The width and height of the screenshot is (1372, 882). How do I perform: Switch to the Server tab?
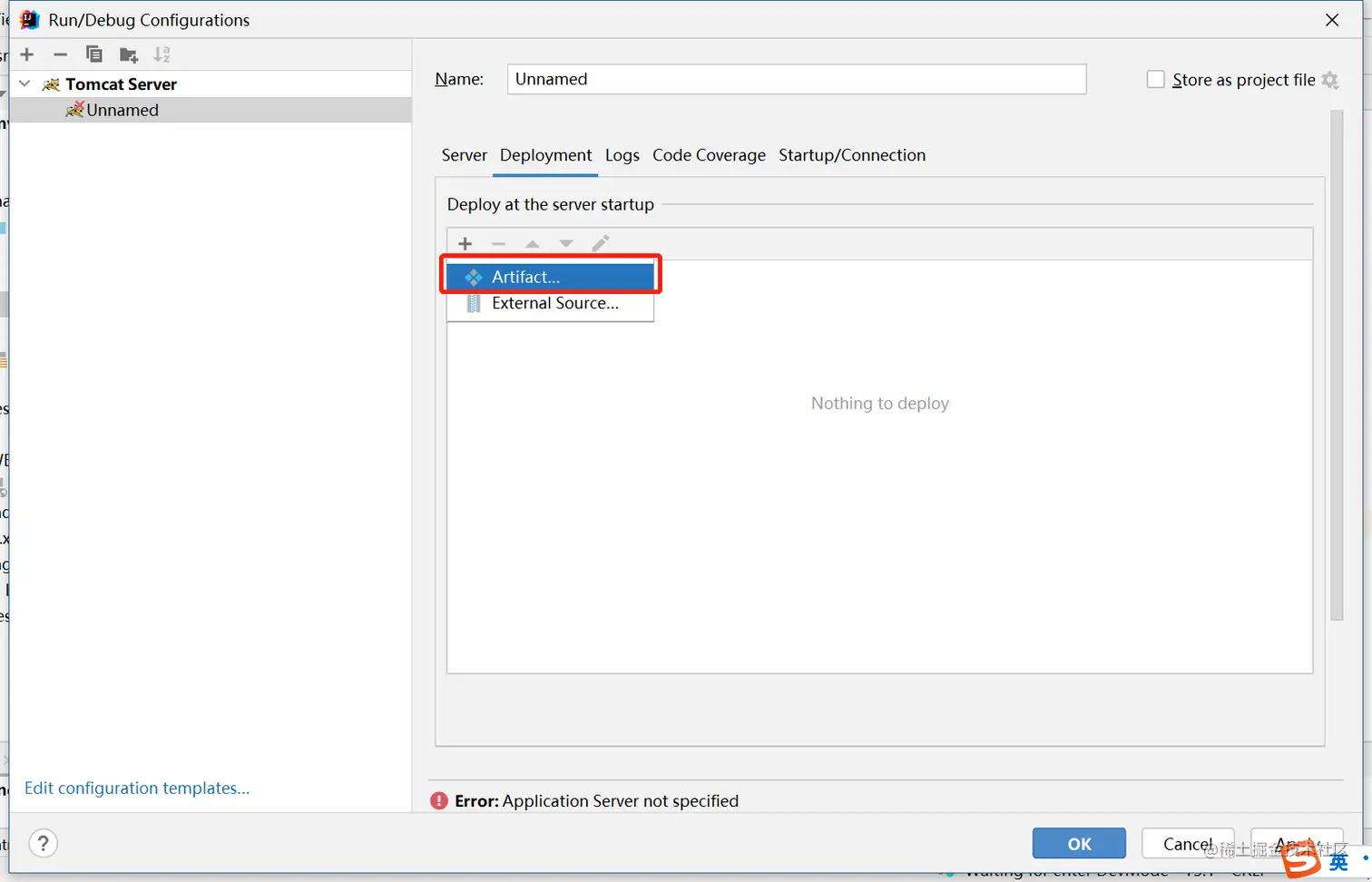(464, 155)
